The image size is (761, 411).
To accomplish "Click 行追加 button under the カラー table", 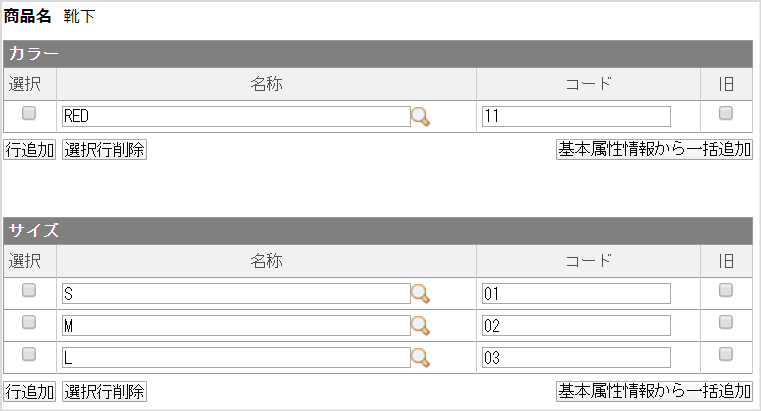I will [30, 149].
